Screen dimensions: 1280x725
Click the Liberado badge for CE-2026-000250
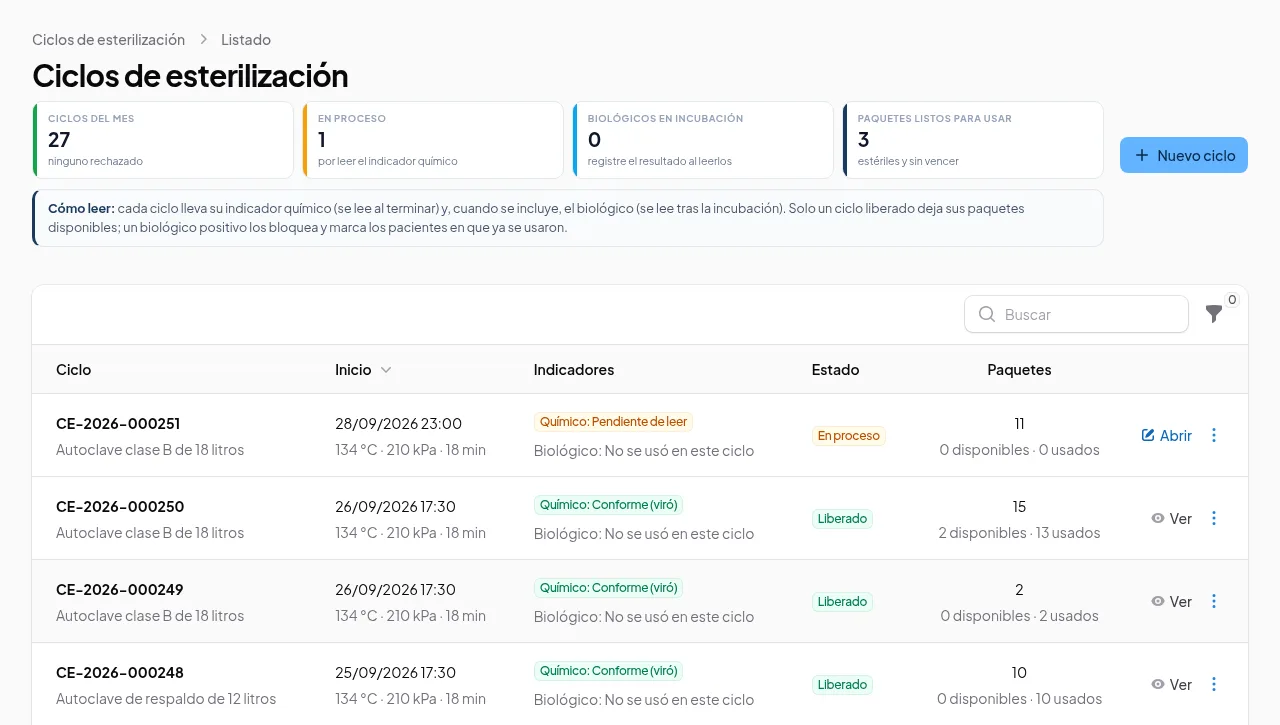pyautogui.click(x=842, y=519)
